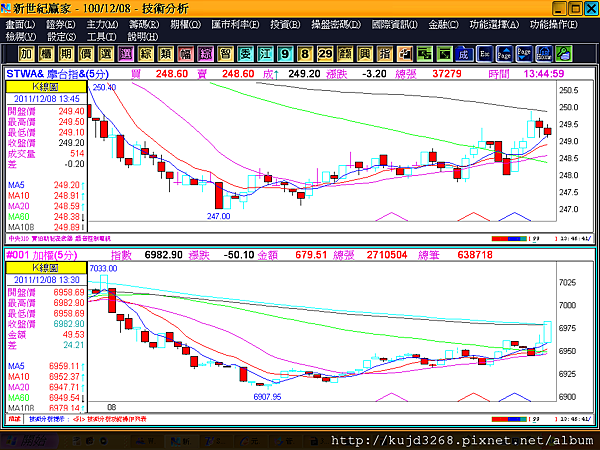
Task: Click the 指 (index) toolbar icon
Action: tap(384, 54)
